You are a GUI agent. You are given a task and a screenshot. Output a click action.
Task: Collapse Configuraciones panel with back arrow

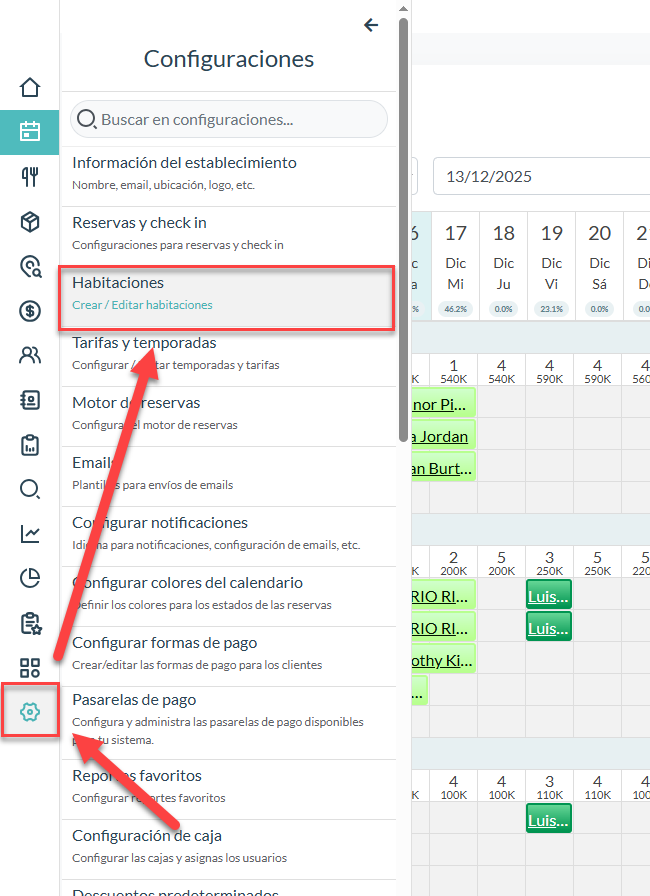371,25
